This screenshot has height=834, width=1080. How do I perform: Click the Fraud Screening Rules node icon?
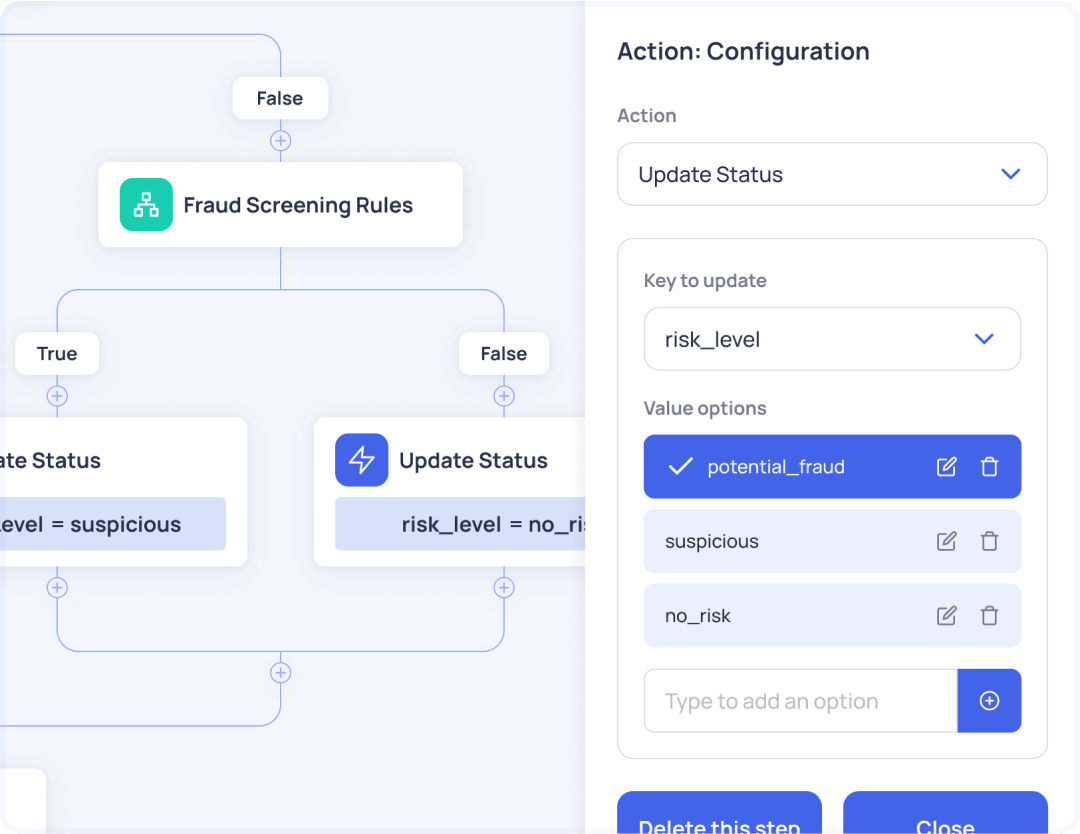click(x=146, y=205)
